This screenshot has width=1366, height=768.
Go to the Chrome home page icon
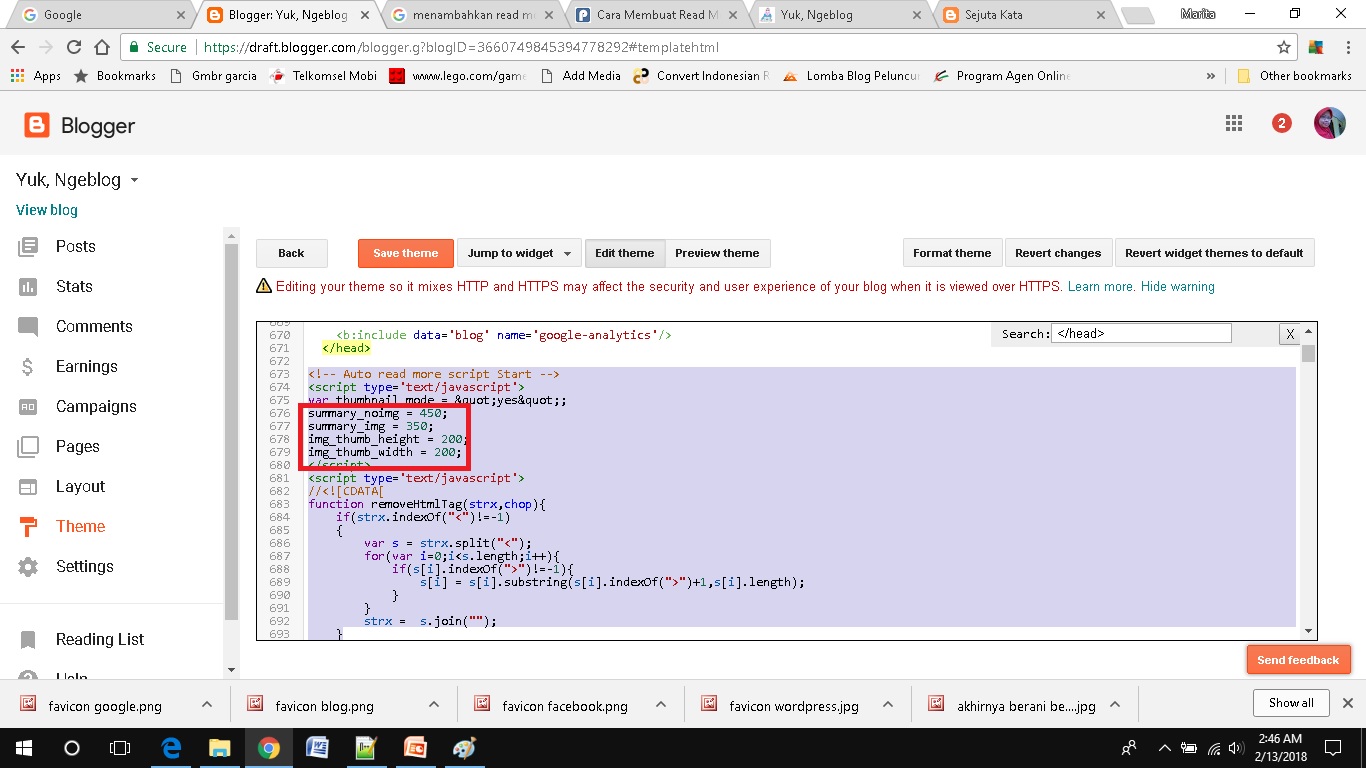point(101,47)
